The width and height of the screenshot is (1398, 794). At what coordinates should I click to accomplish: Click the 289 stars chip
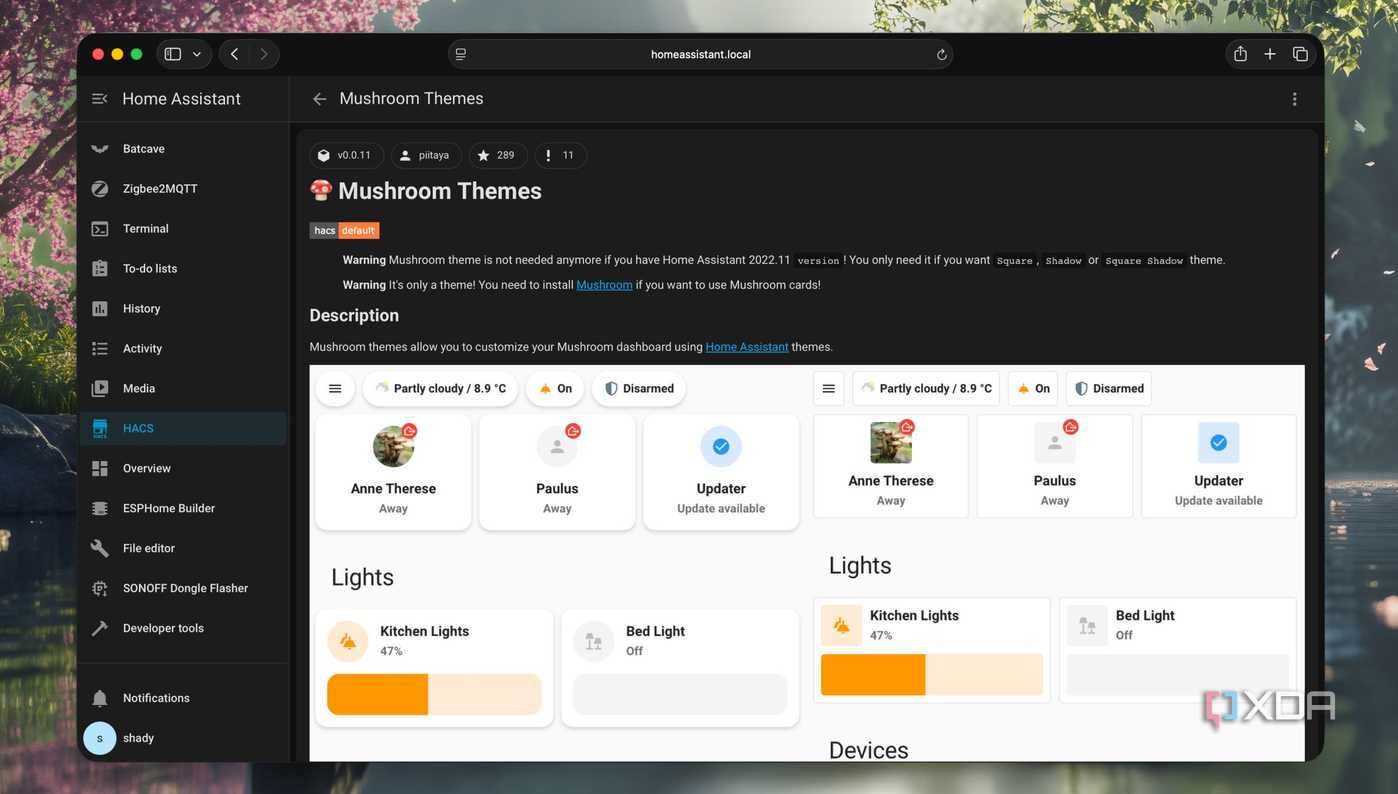pyautogui.click(x=498, y=156)
